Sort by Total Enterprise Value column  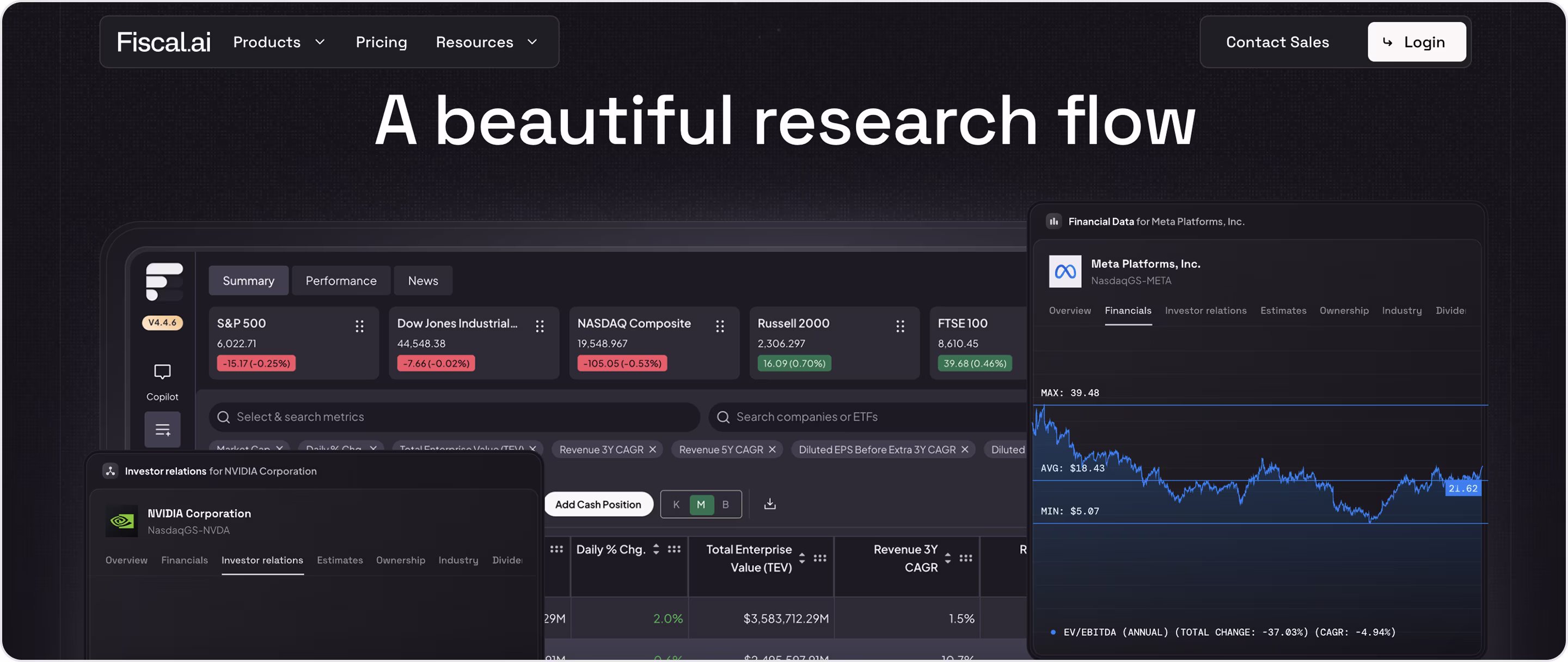(803, 558)
